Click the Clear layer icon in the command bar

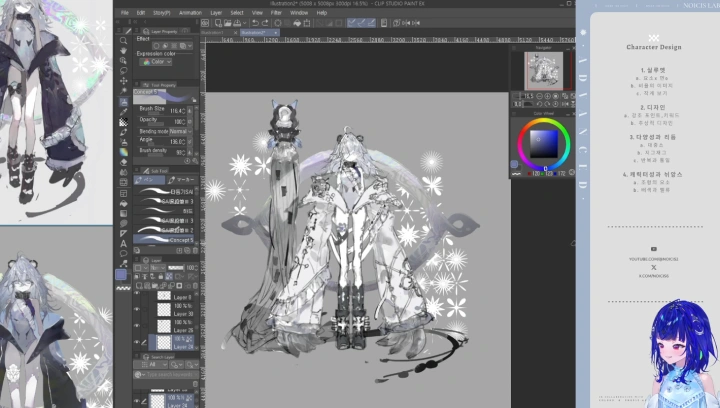pos(278,23)
